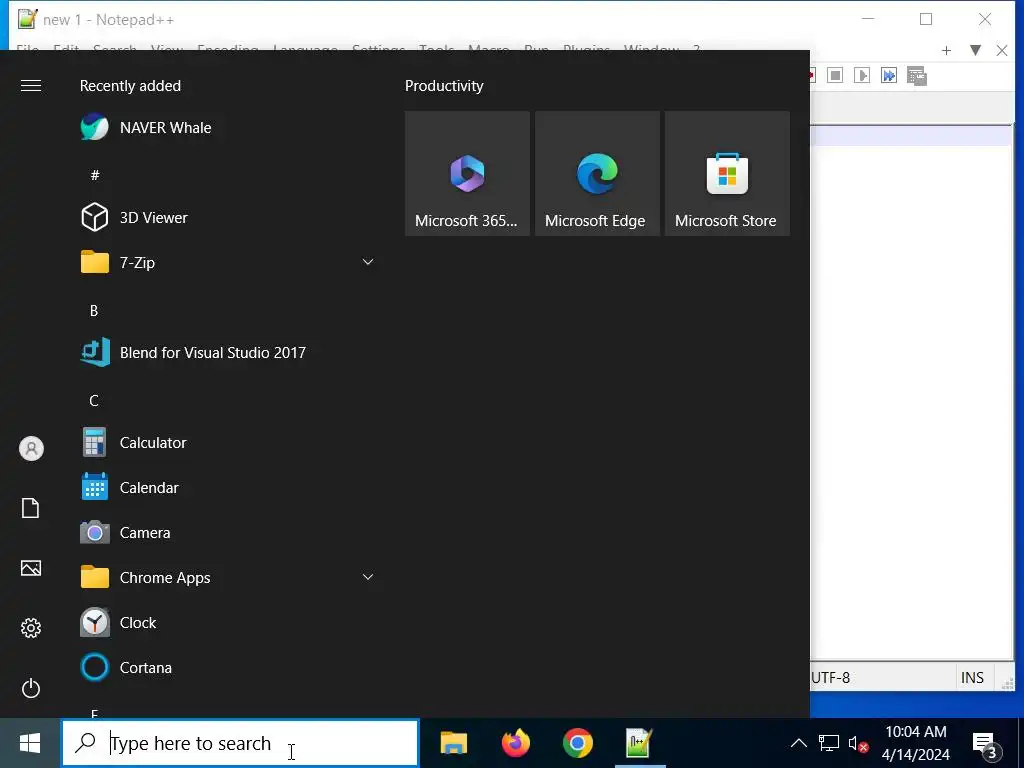Close current document with Notepad++ X button
The height and width of the screenshot is (768, 1024).
[1002, 50]
